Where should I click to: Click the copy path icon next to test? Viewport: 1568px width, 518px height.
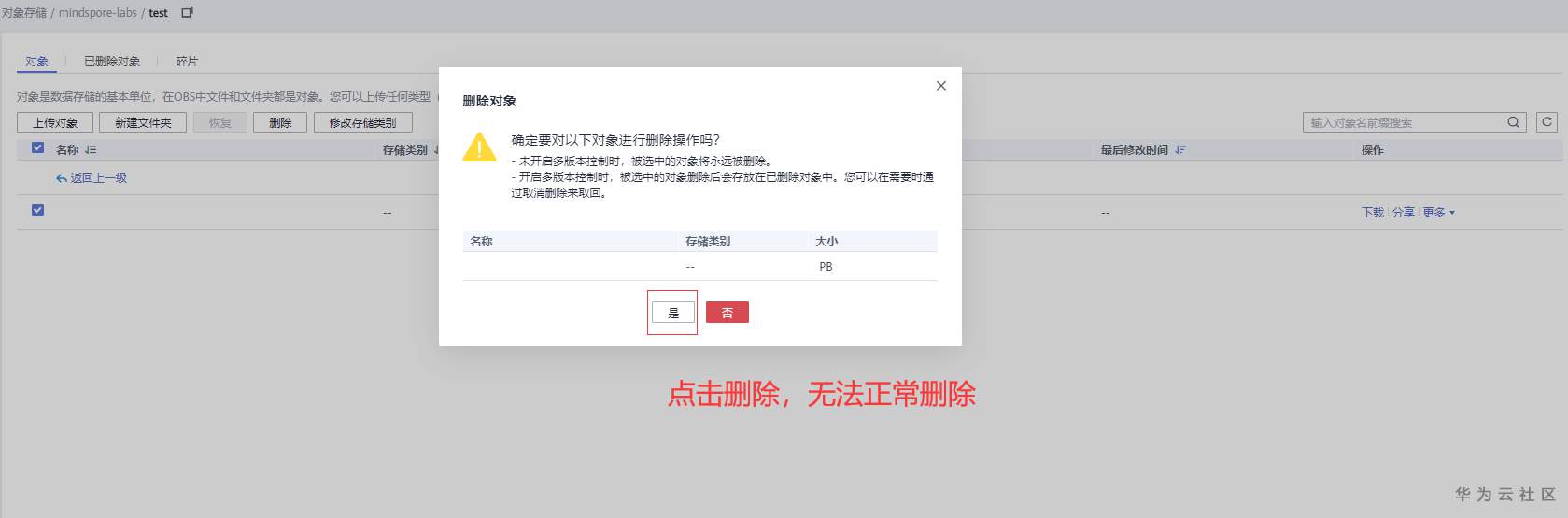[187, 12]
